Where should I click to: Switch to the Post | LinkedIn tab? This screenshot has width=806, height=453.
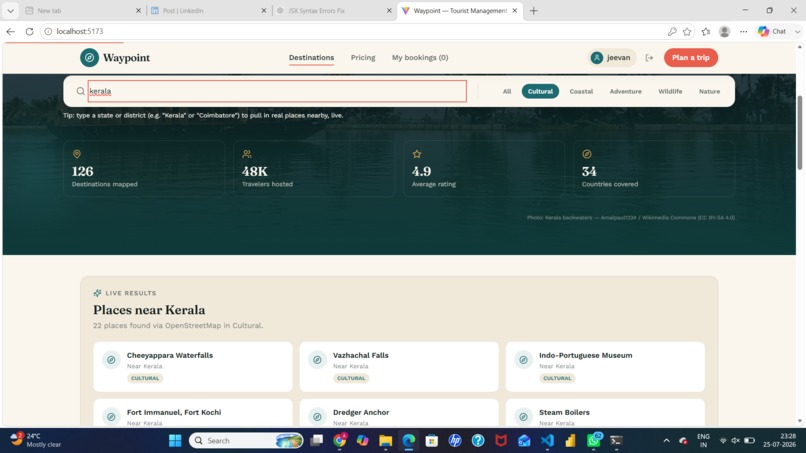pyautogui.click(x=209, y=10)
